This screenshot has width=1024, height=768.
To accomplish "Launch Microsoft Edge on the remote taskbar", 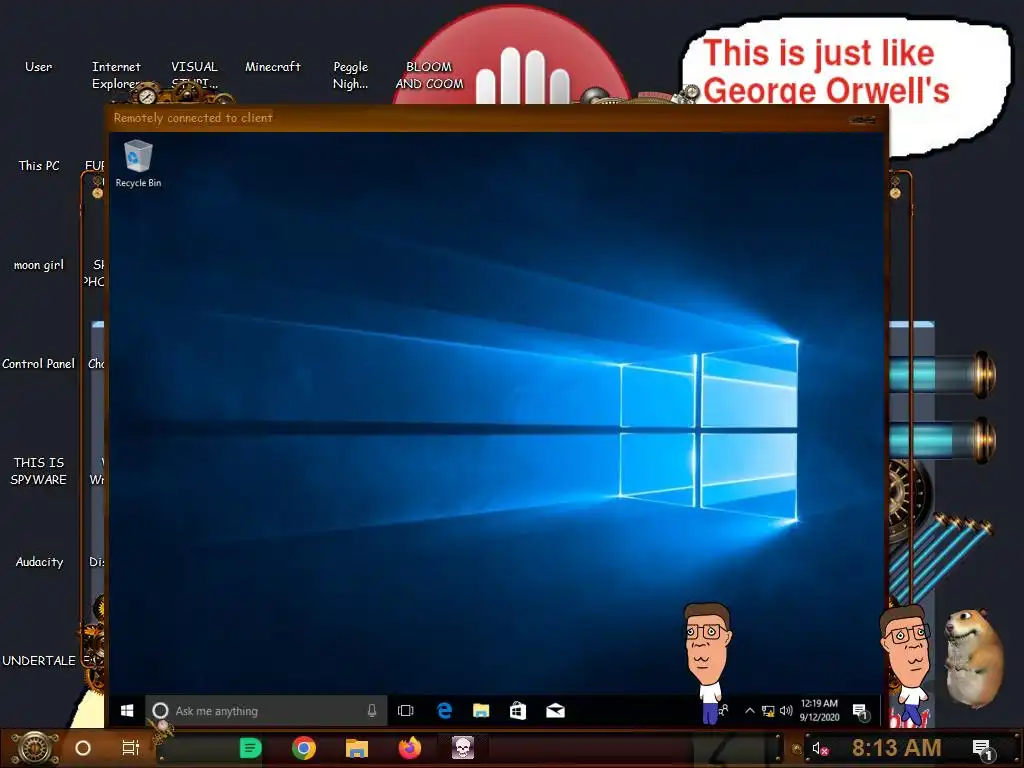I will click(444, 711).
